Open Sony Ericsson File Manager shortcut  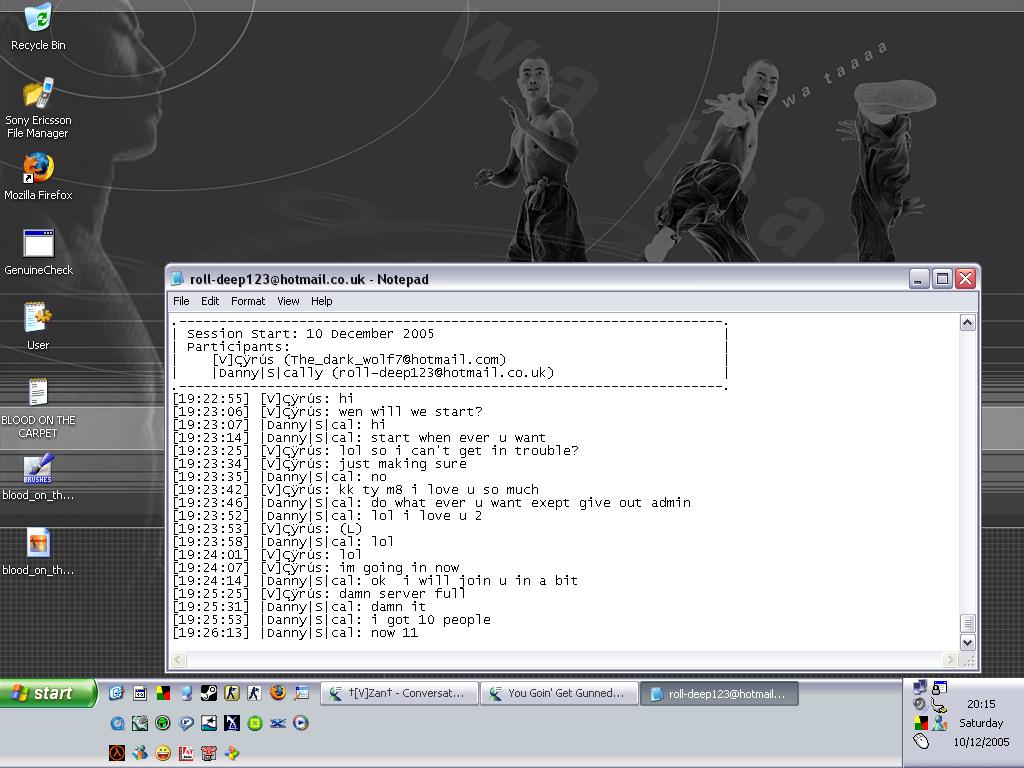(x=38, y=108)
